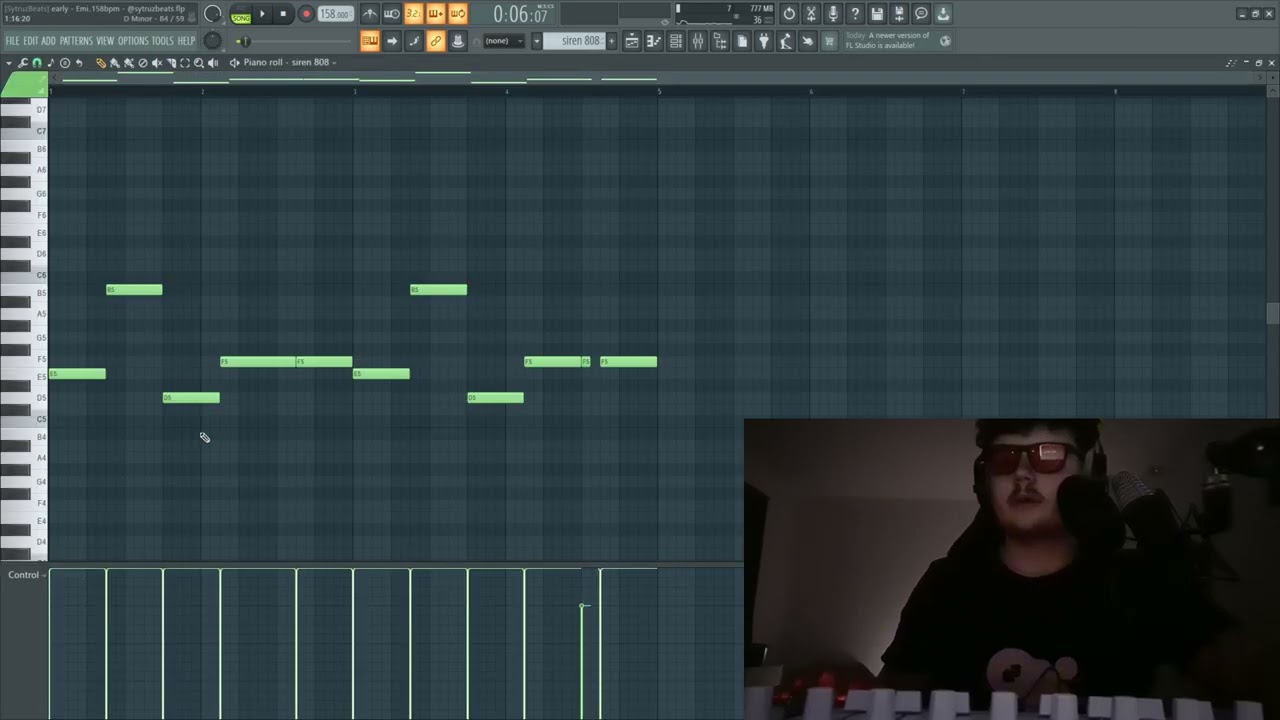Open the Playlist window
The width and height of the screenshot is (1280, 720).
pos(632,41)
